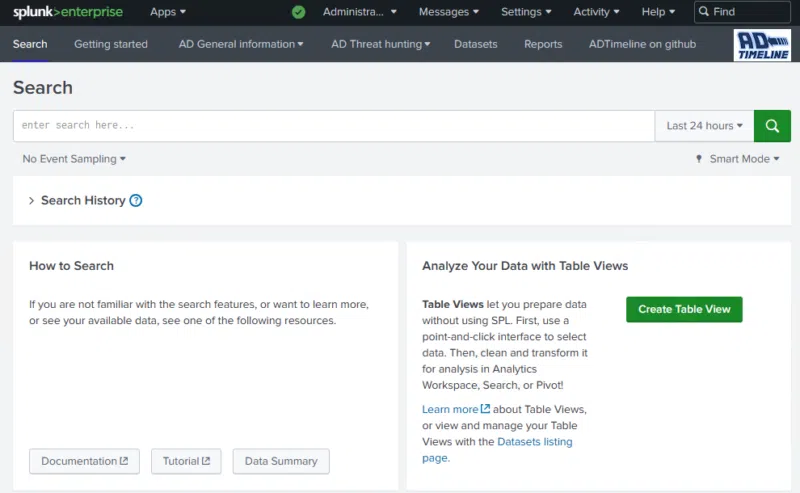Open the No Event Sampling dropdown
The width and height of the screenshot is (800, 493).
[x=74, y=159]
